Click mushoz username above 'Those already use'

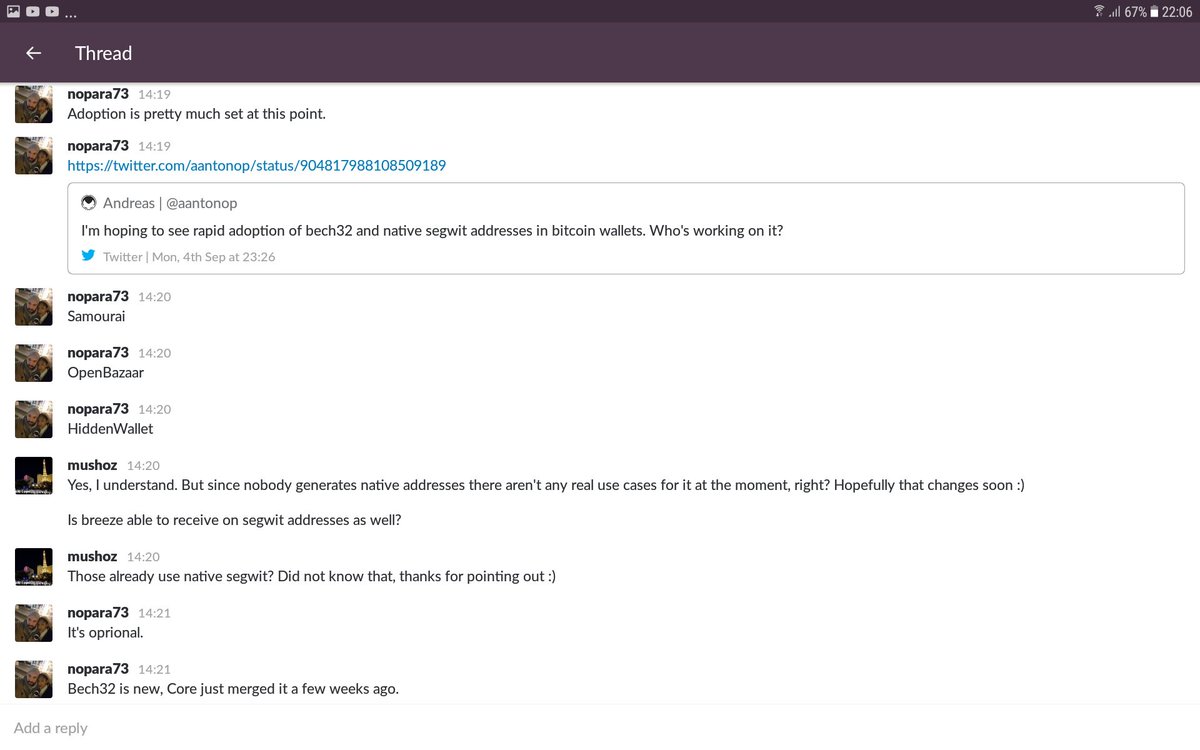[x=92, y=556]
